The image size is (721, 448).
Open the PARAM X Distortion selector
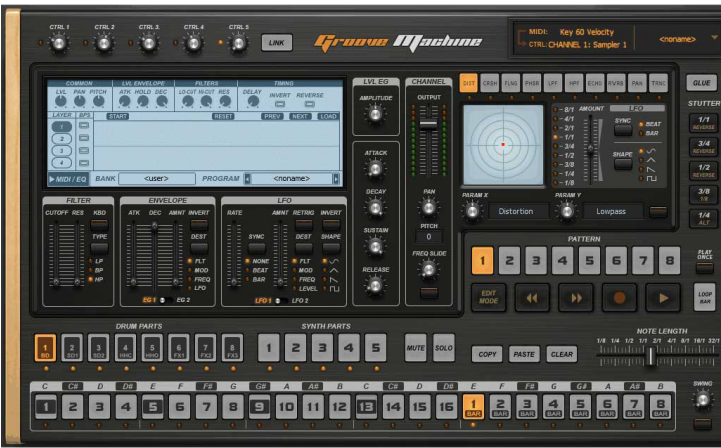517,212
